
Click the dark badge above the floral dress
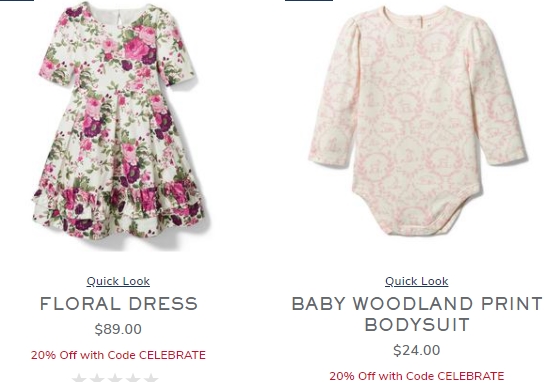point(17,0)
